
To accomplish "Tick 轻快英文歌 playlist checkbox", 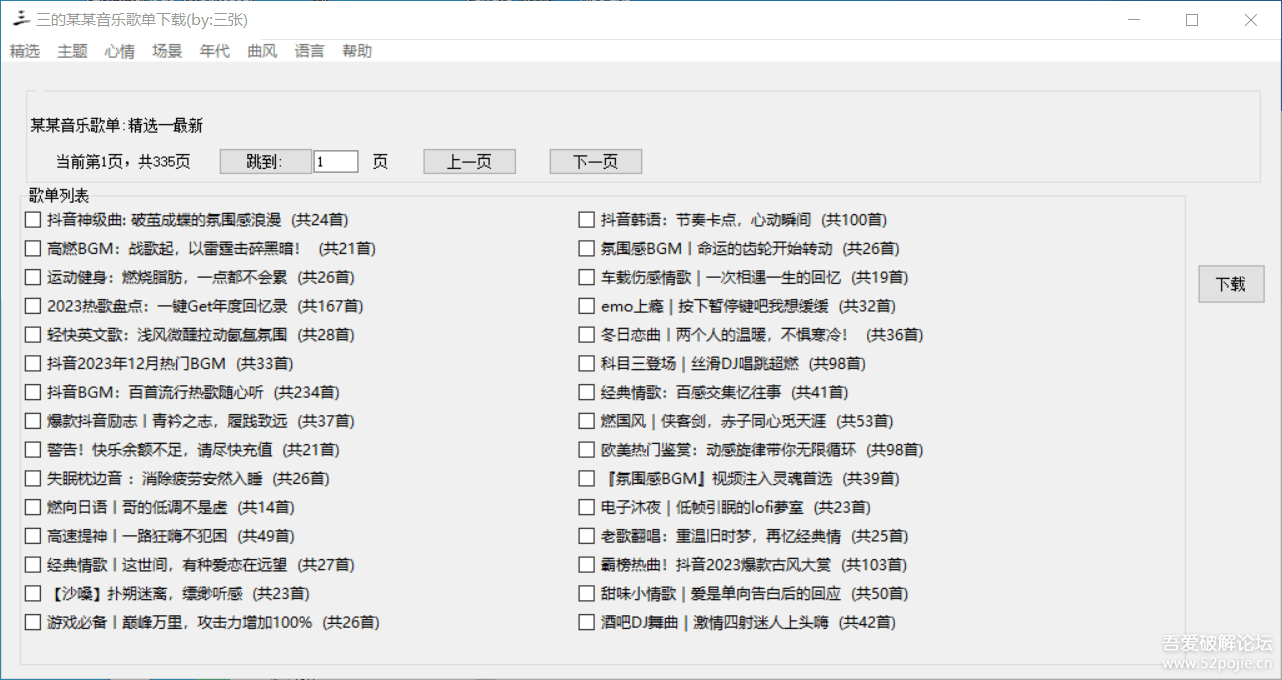I will pyautogui.click(x=33, y=335).
